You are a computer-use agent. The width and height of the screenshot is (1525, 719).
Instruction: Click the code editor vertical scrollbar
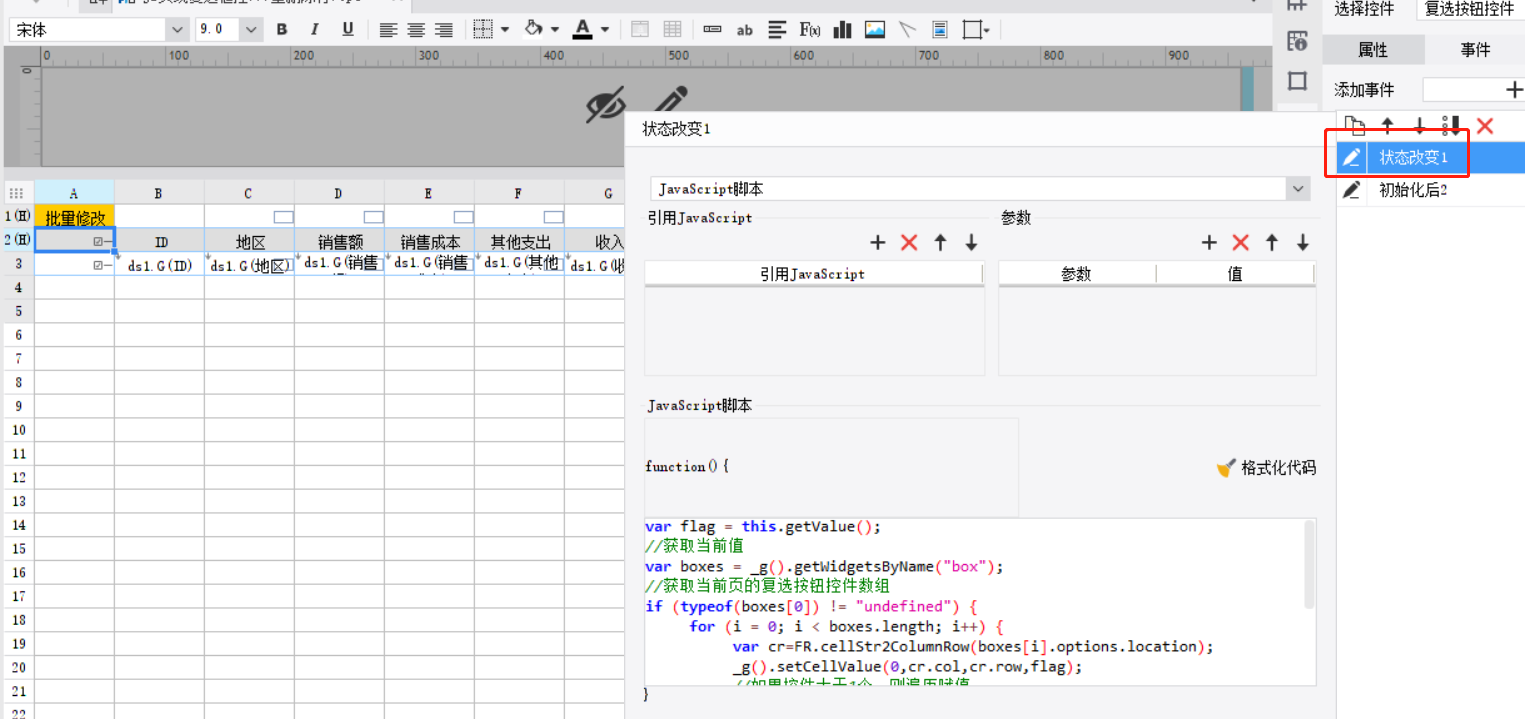click(x=1310, y=565)
